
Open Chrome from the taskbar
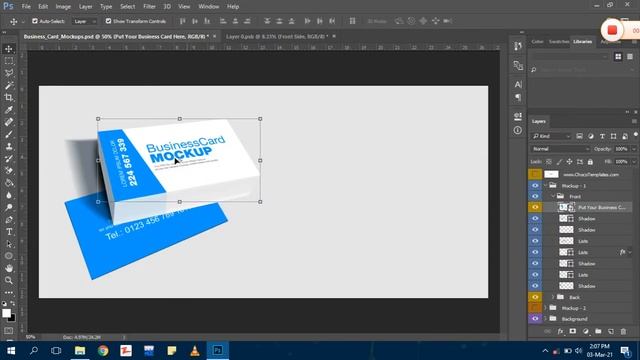tap(103, 351)
